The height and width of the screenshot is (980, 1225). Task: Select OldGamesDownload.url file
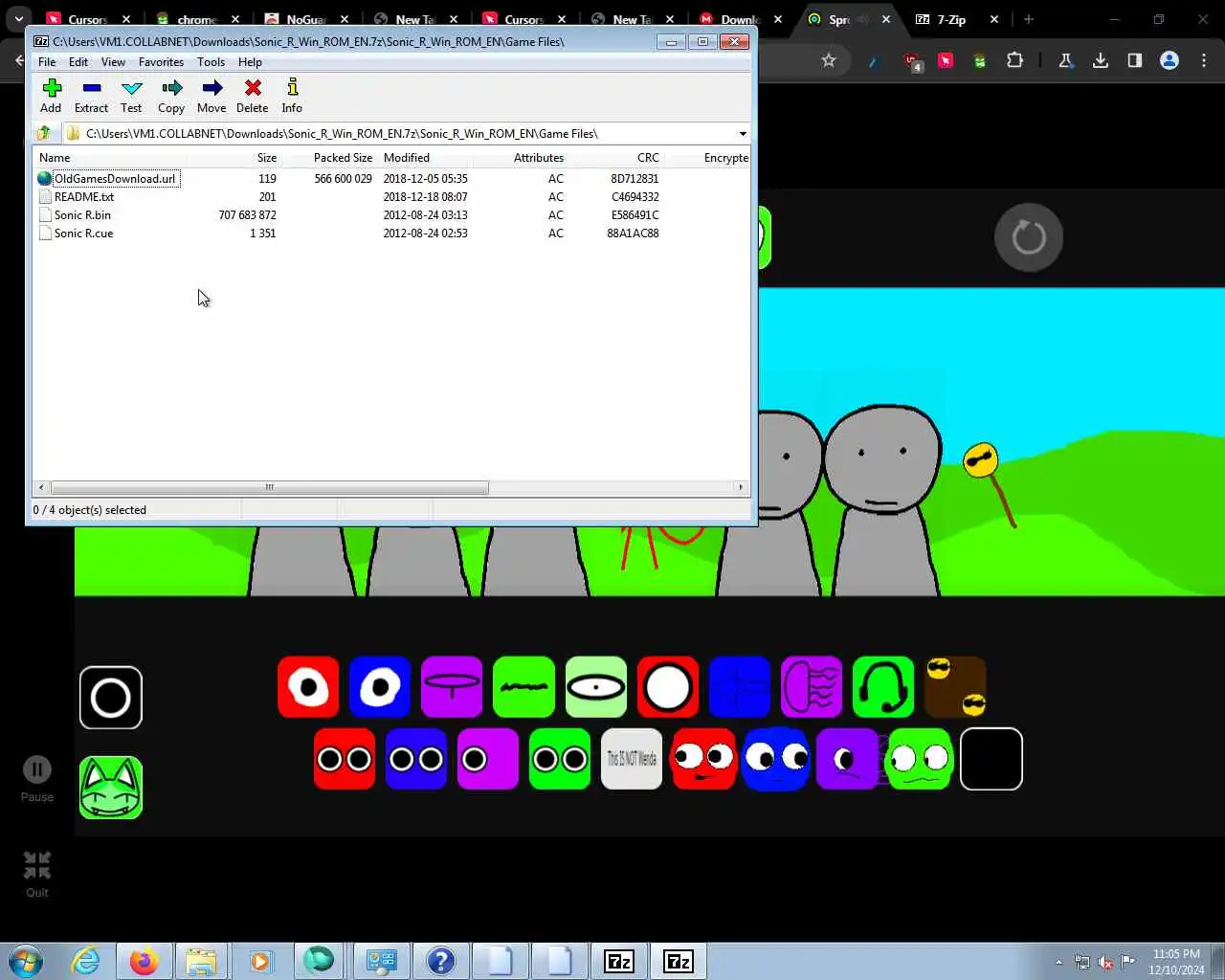115,179
